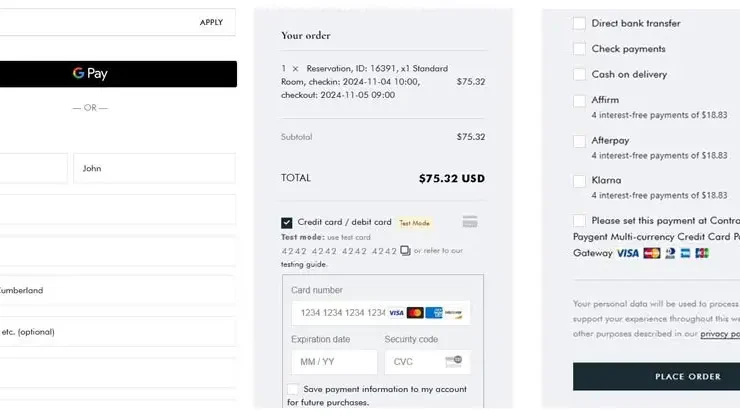Click the Apply coupon button
The height and width of the screenshot is (416, 740).
pyautogui.click(x=211, y=22)
